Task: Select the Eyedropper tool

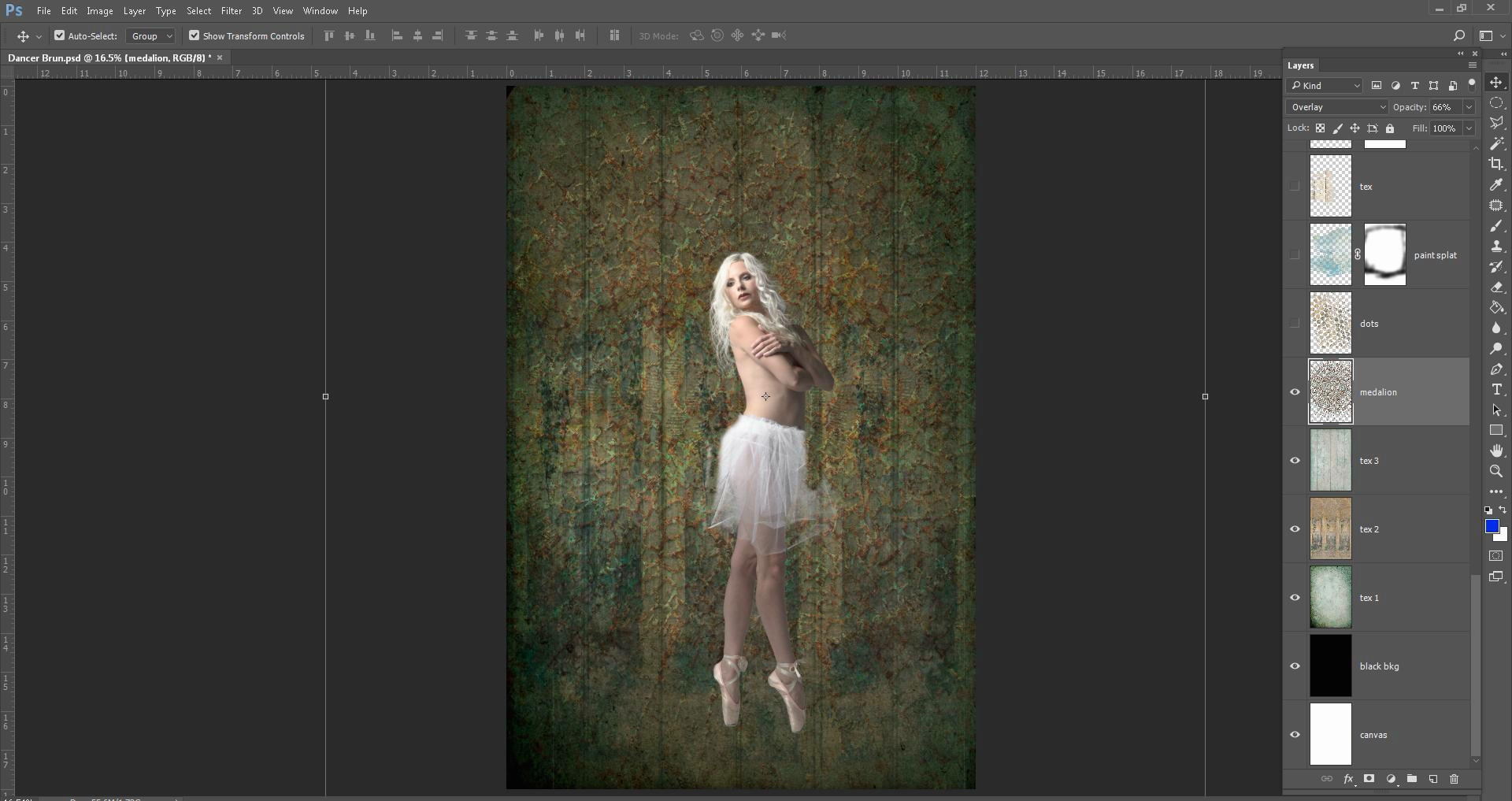Action: click(x=1496, y=184)
